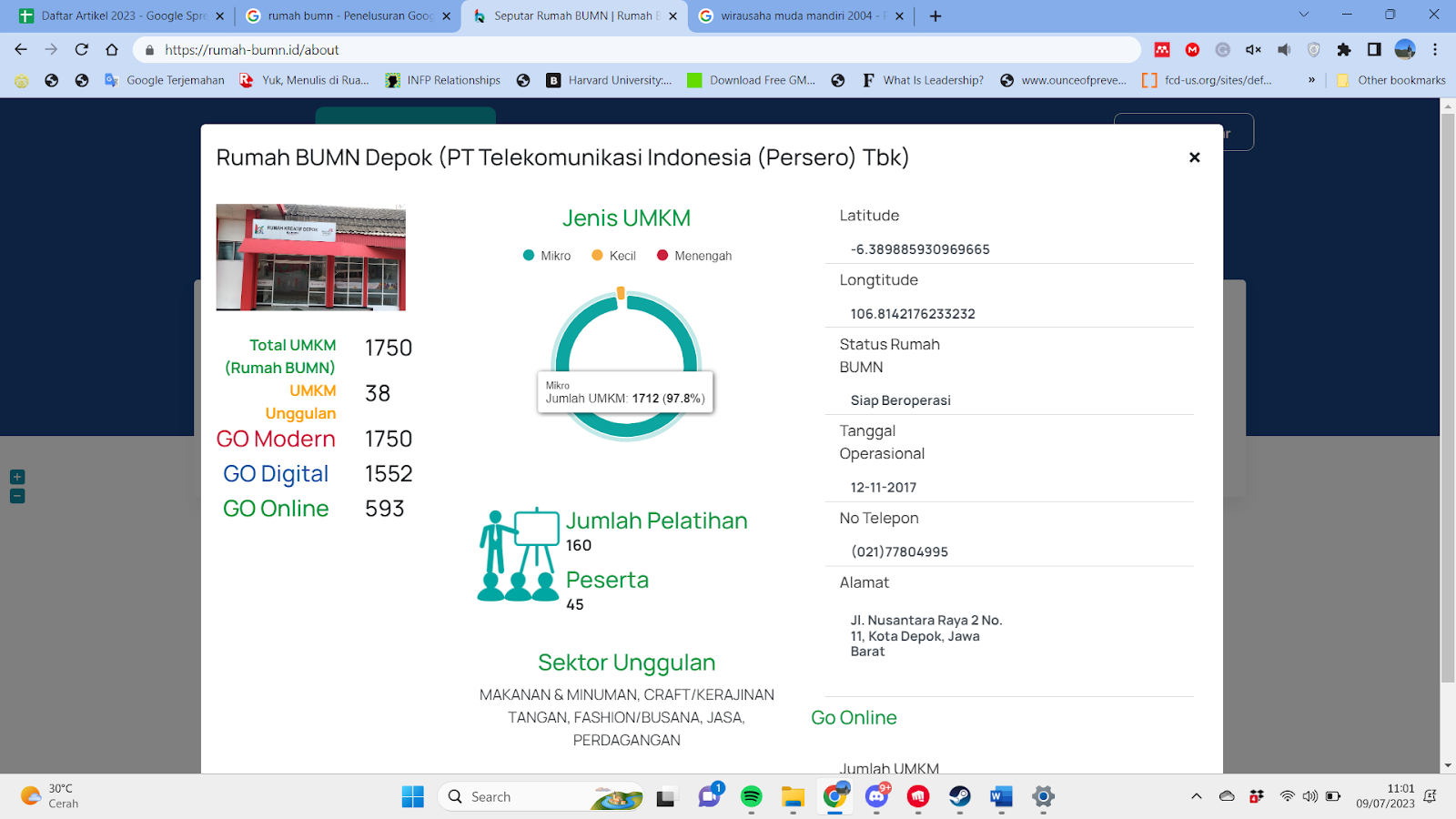This screenshot has height=819, width=1456.
Task: Open the browser Extensions puzzle icon
Action: (1343, 50)
